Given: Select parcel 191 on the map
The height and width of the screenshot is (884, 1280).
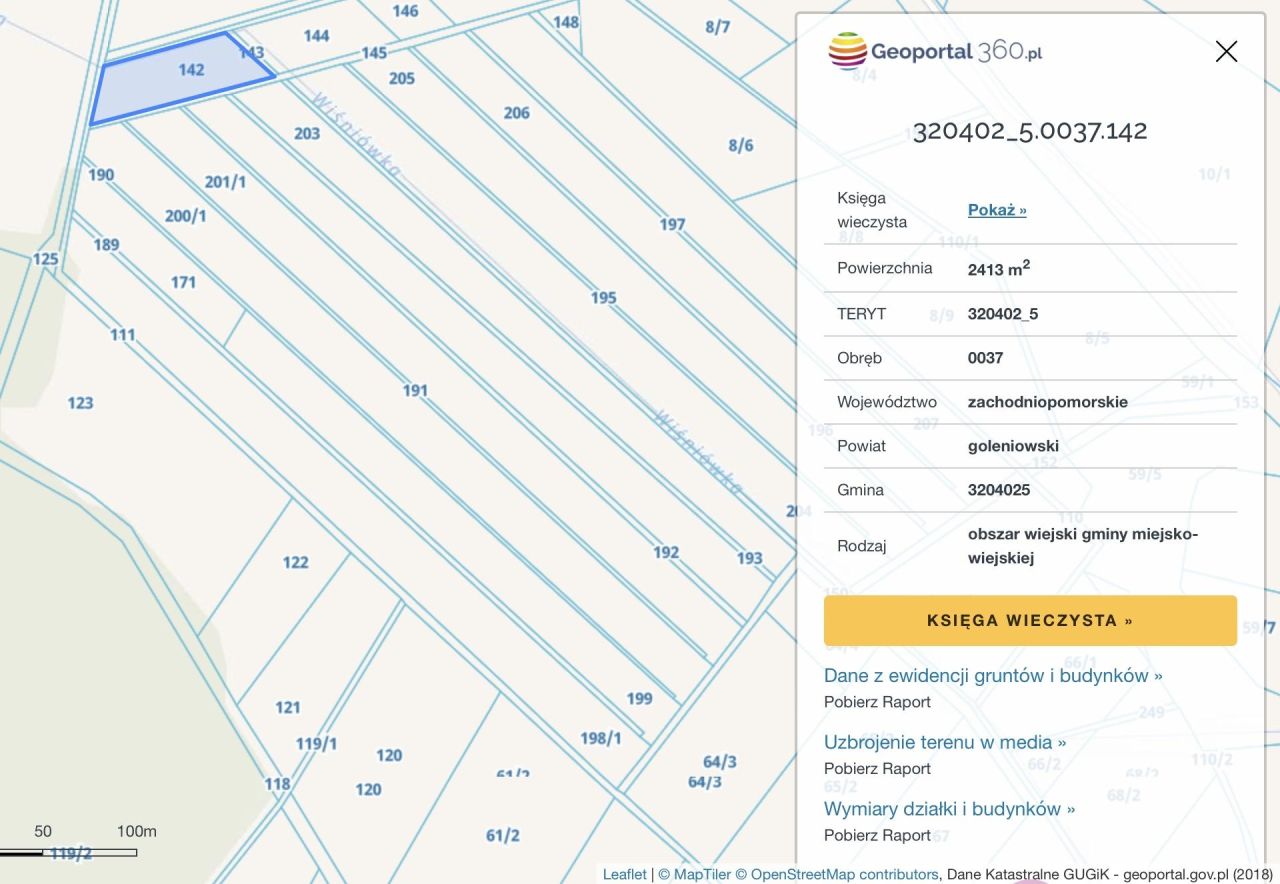Looking at the screenshot, I should click(x=415, y=391).
